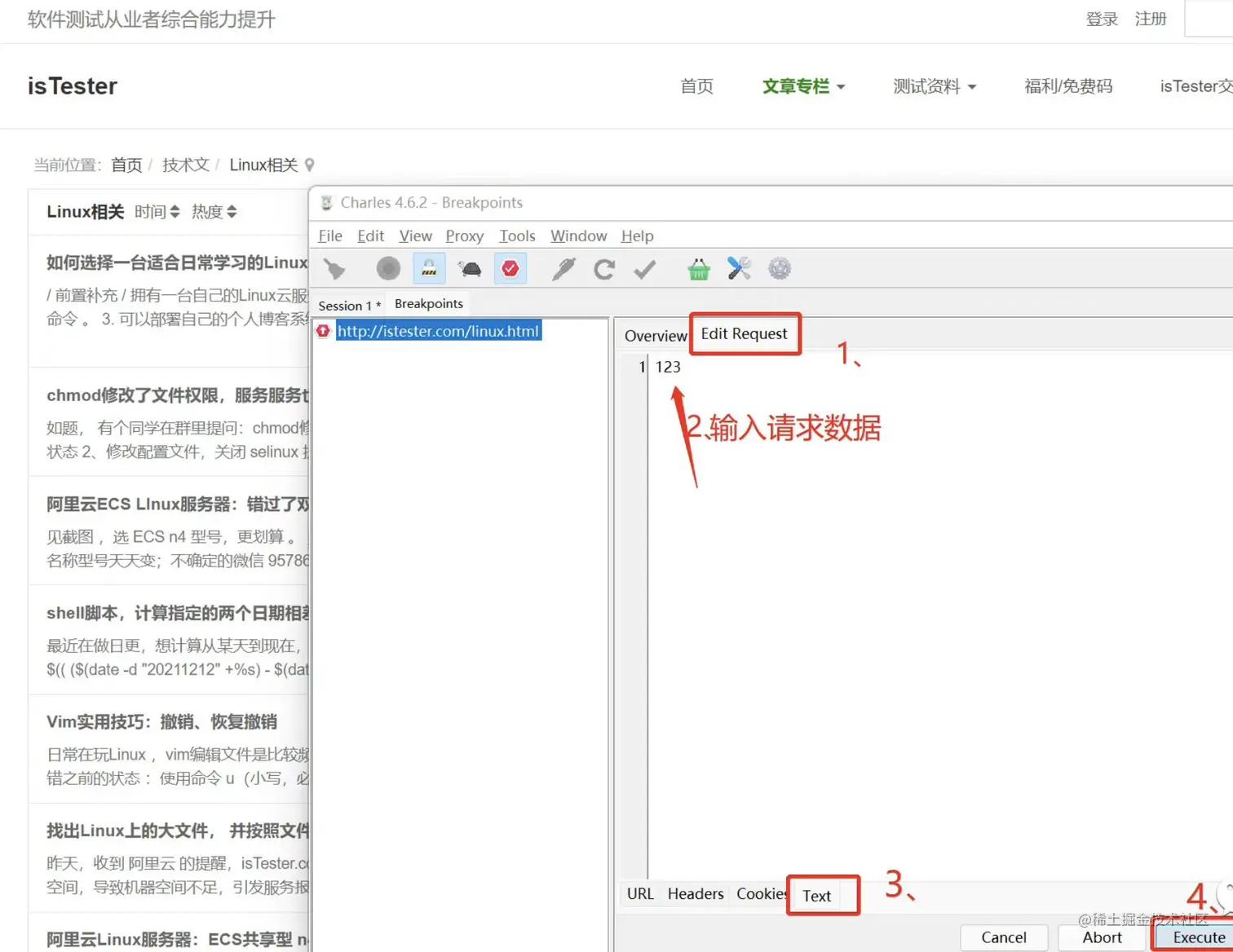
Task: Open article 找出Linux上的大文件
Action: tap(177, 831)
